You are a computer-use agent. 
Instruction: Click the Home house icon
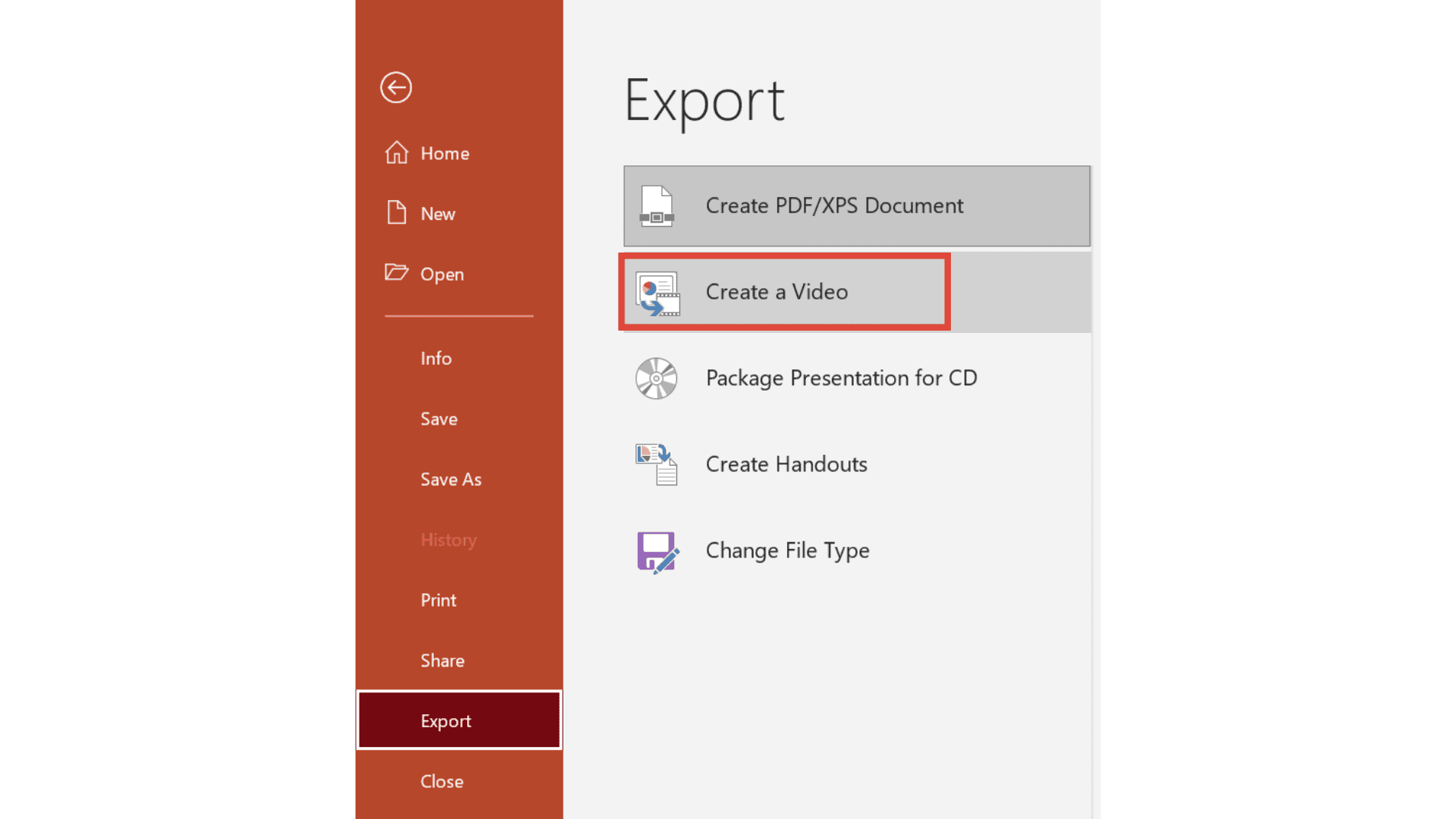pos(397,152)
